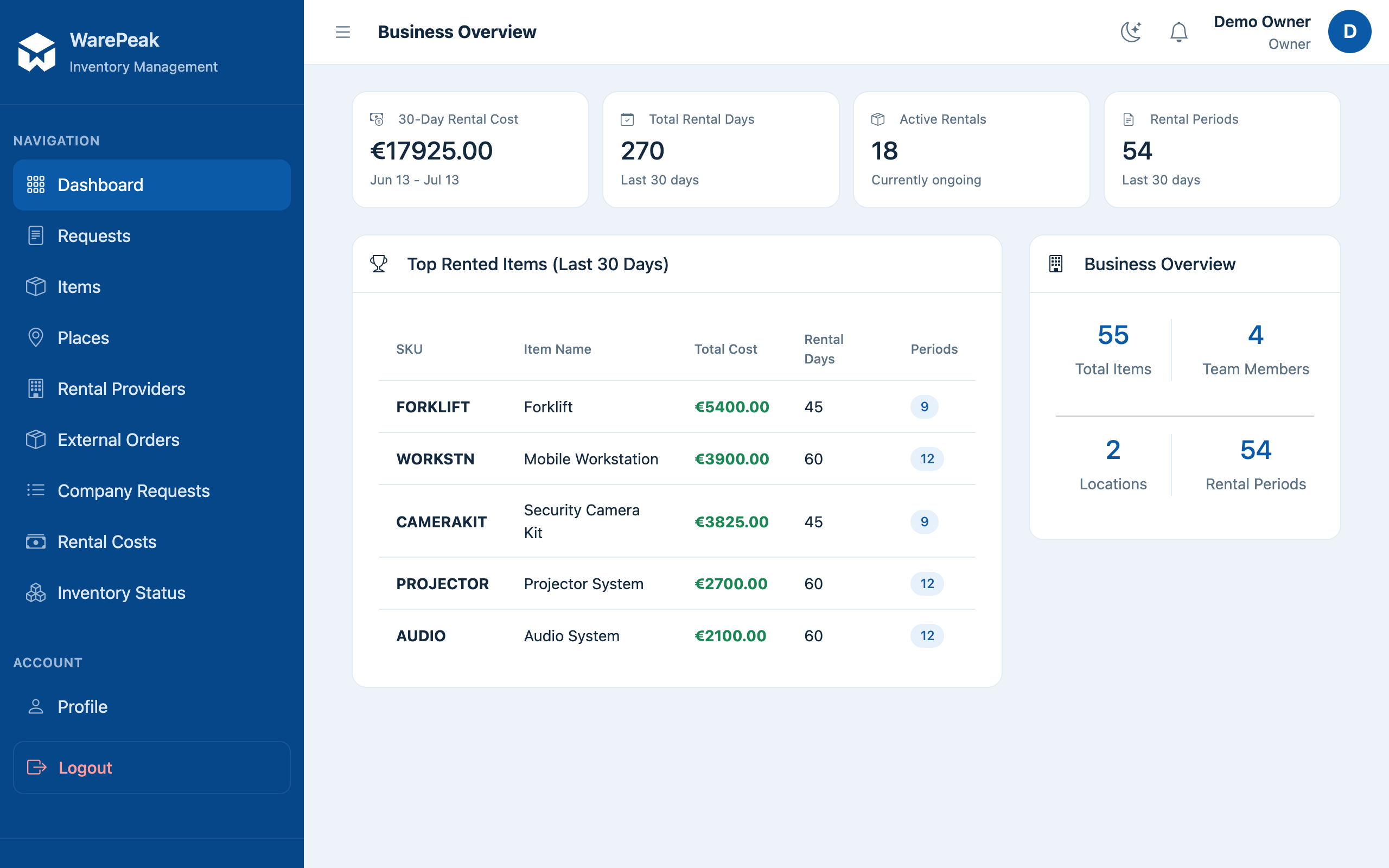Select the Dashboard grid icon
Viewport: 1389px width, 868px height.
click(x=36, y=185)
